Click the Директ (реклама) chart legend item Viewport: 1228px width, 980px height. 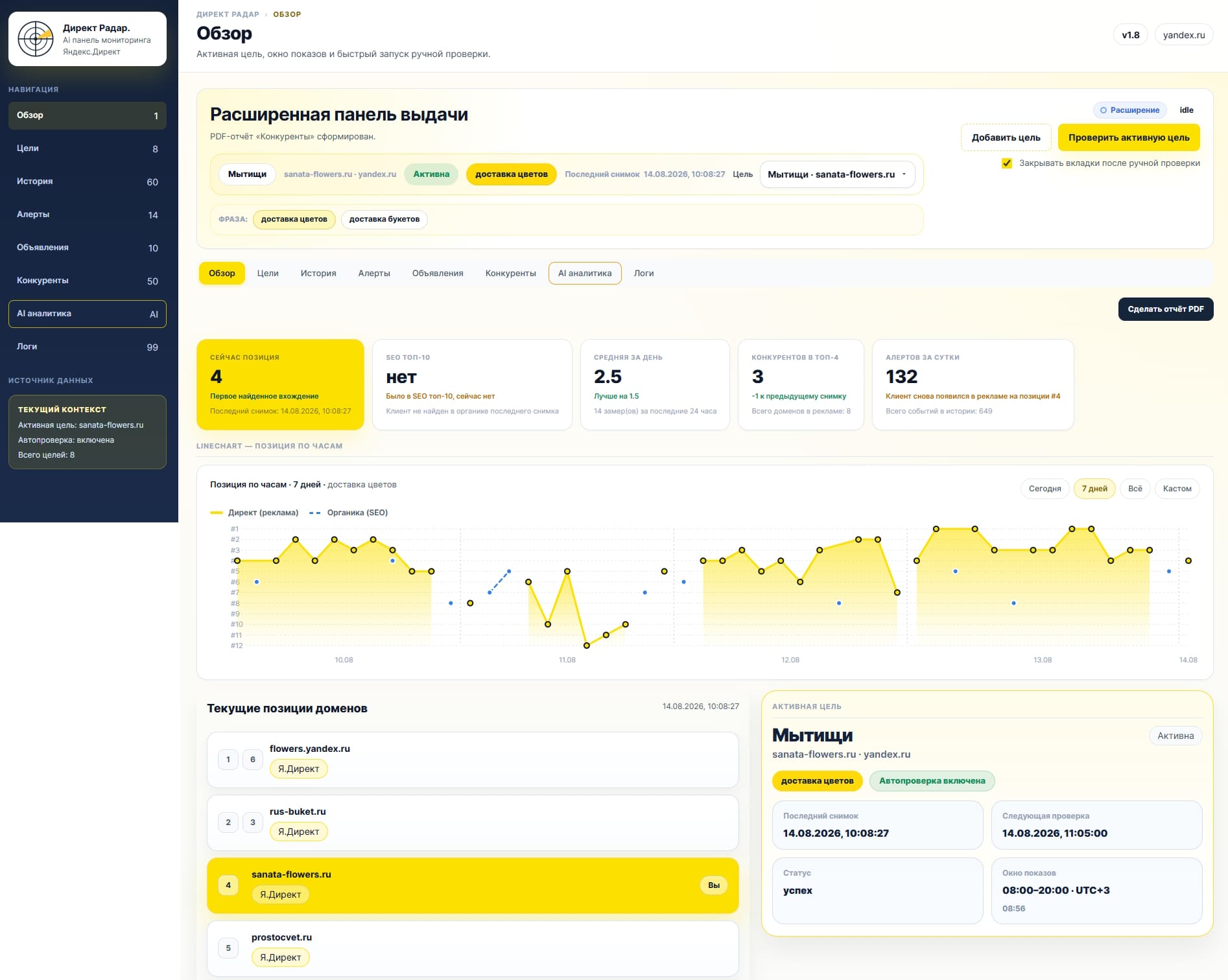[254, 513]
